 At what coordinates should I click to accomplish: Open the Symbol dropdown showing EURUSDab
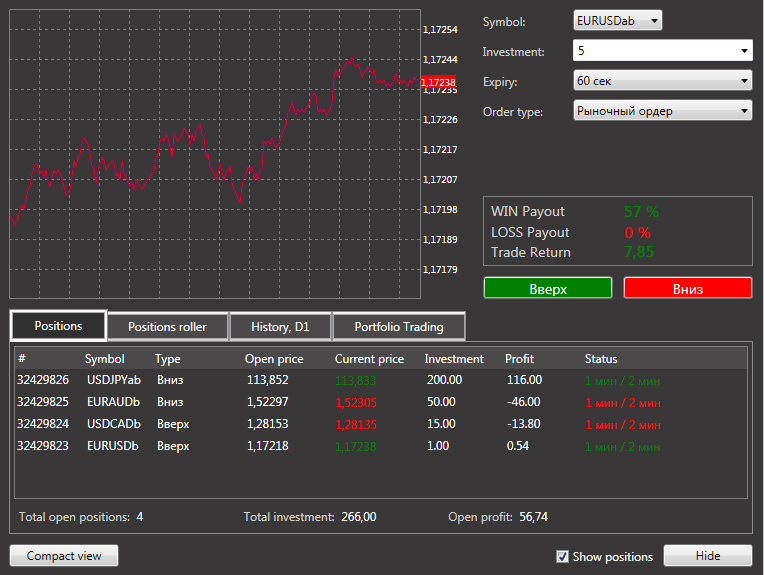(x=617, y=20)
